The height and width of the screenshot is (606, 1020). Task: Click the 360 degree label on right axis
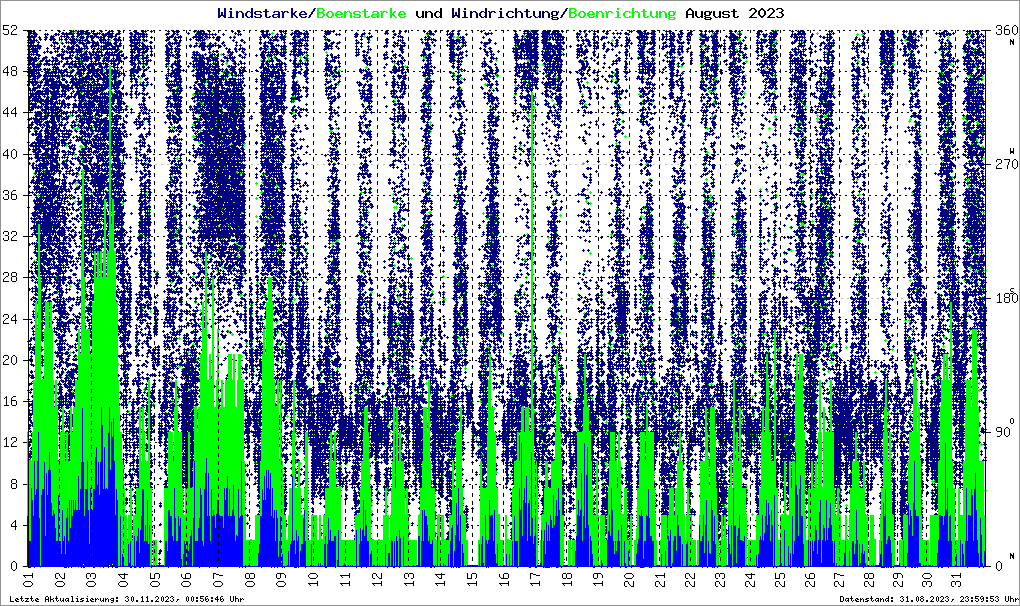(1000, 32)
